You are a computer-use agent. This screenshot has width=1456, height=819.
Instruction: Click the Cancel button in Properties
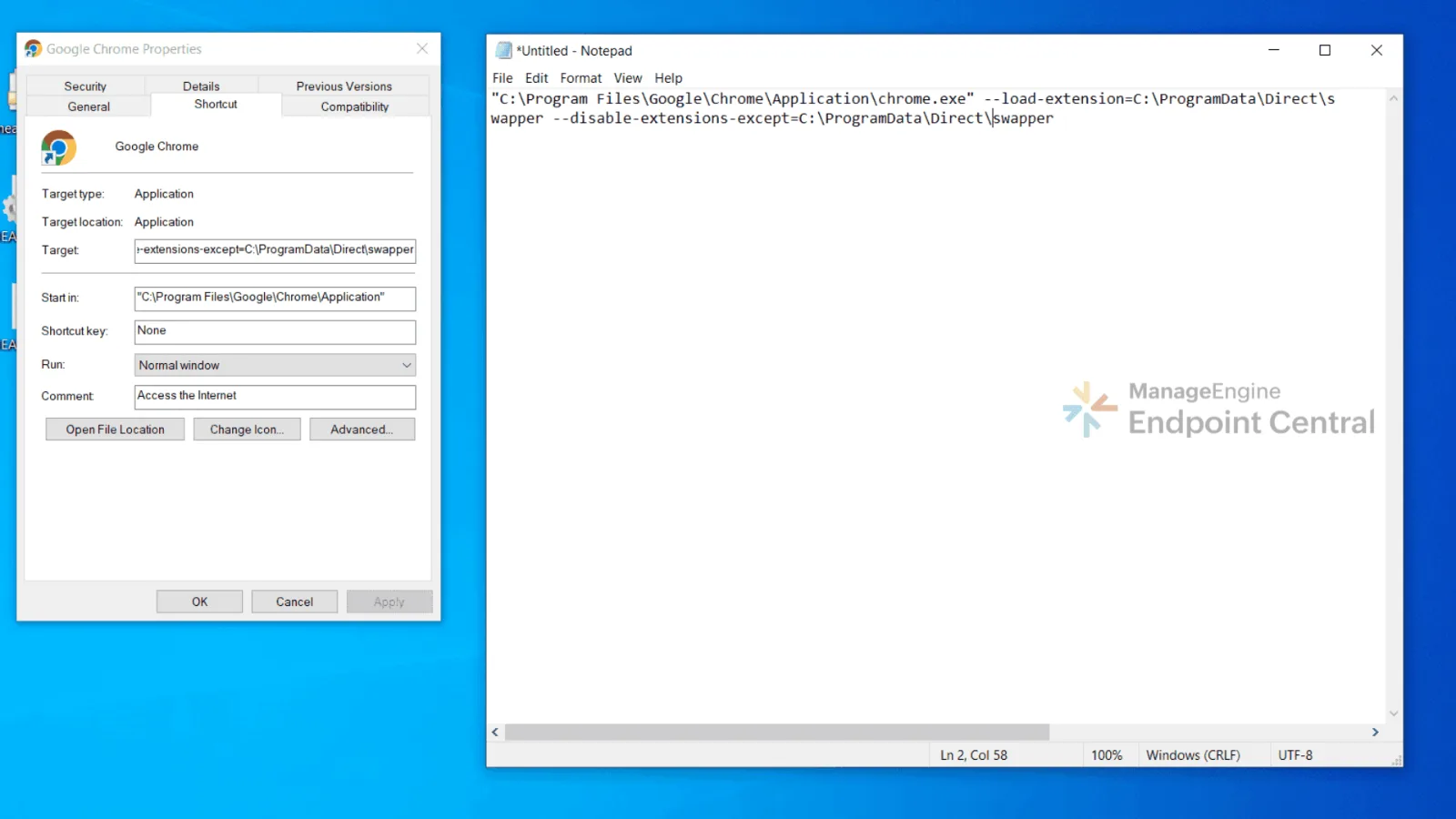pos(295,602)
